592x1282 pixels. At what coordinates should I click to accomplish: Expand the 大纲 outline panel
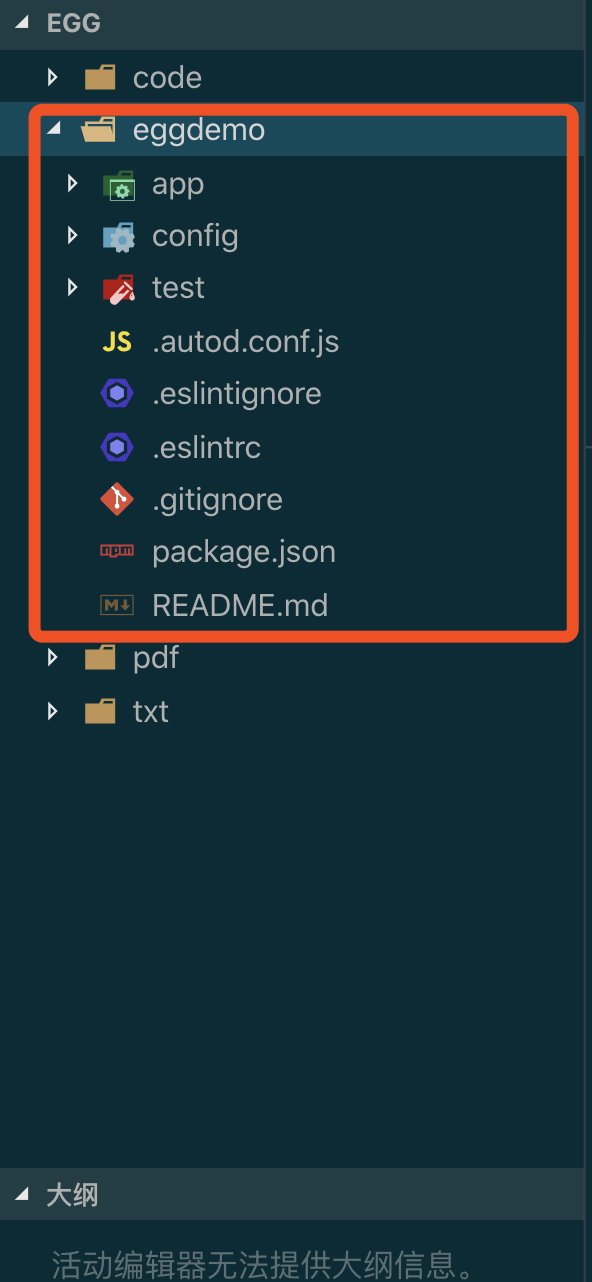point(21,1195)
